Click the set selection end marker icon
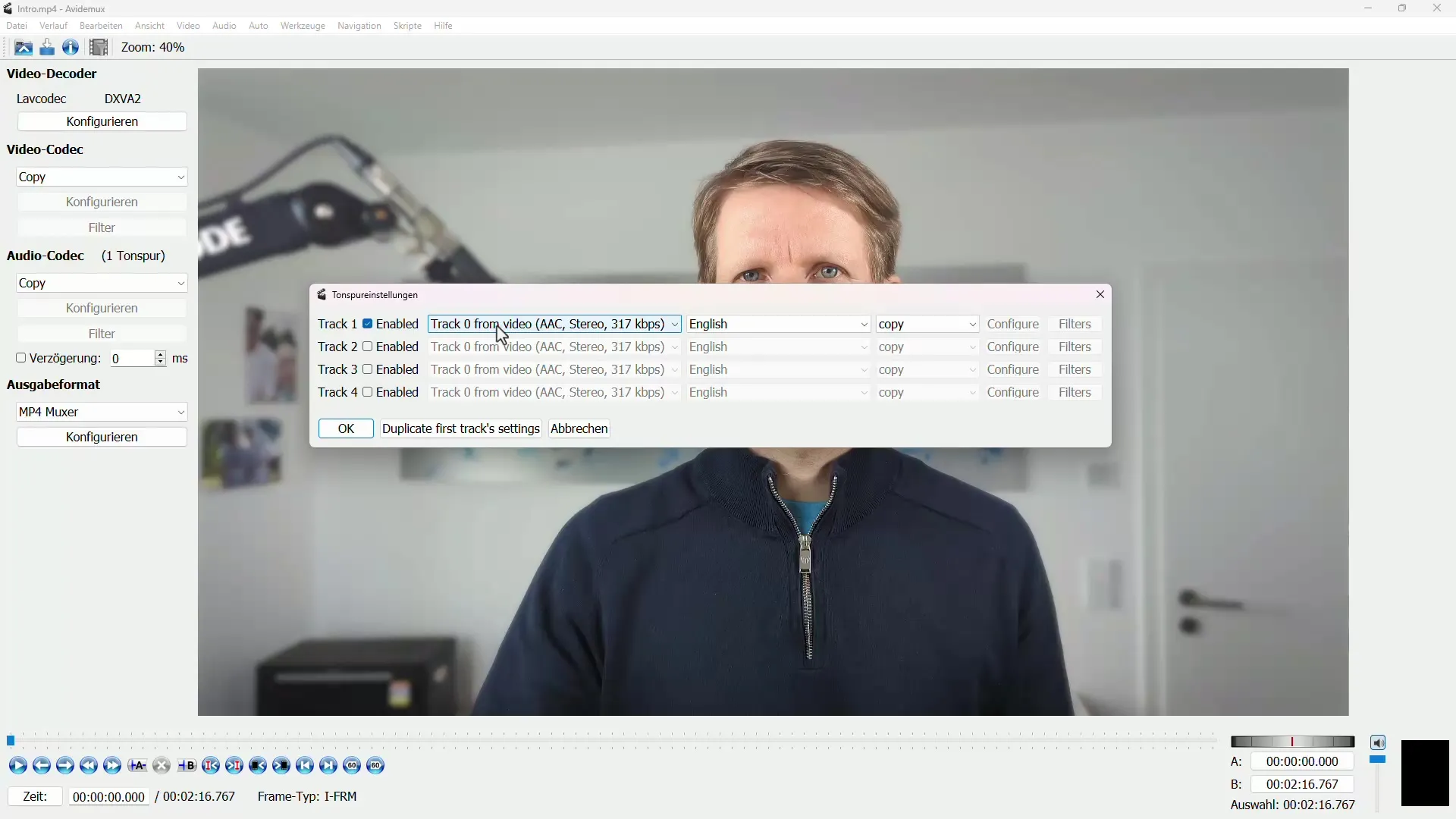1456x819 pixels. click(x=187, y=765)
